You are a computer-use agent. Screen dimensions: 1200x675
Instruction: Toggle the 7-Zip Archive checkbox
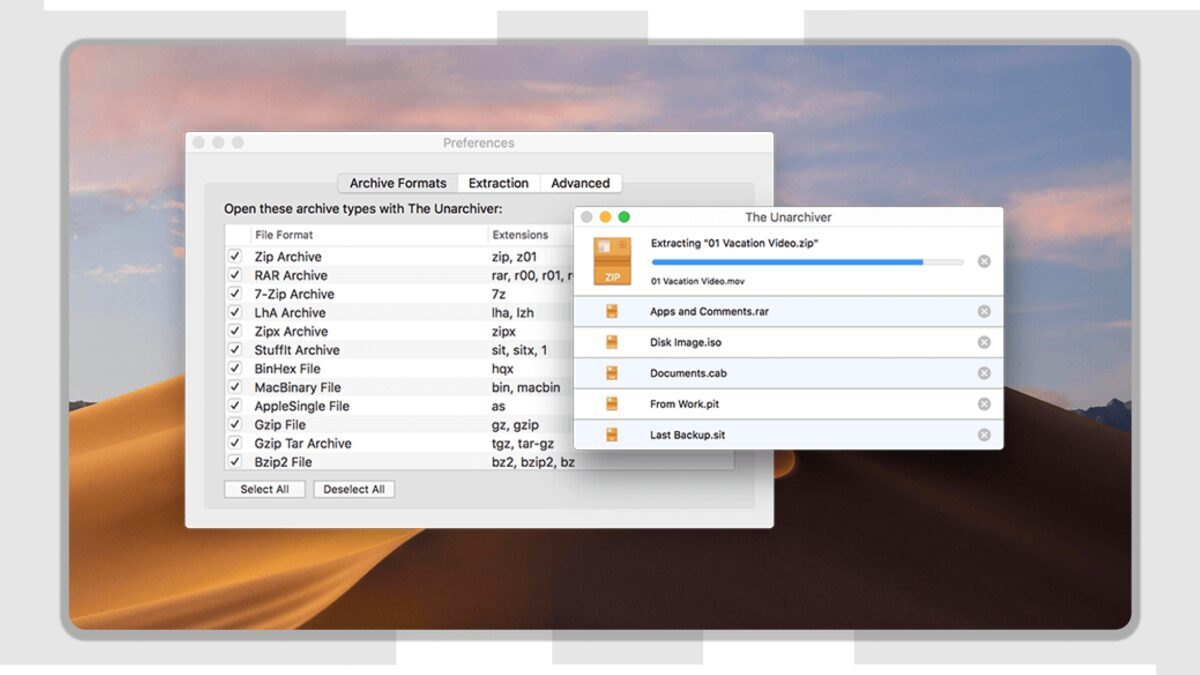click(235, 294)
